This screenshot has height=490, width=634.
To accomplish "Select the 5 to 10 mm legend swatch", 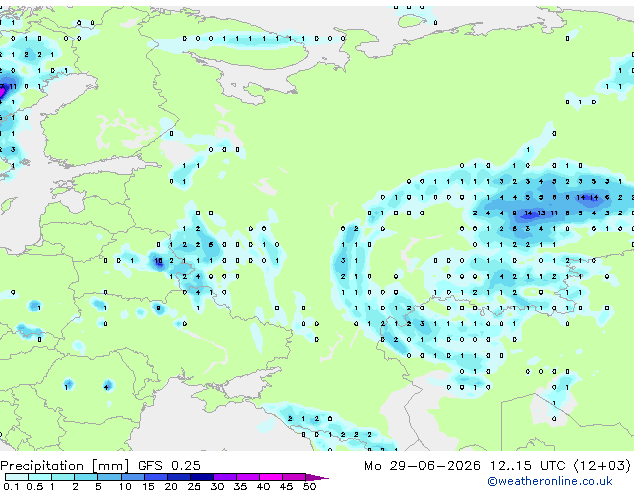I will point(109,477).
